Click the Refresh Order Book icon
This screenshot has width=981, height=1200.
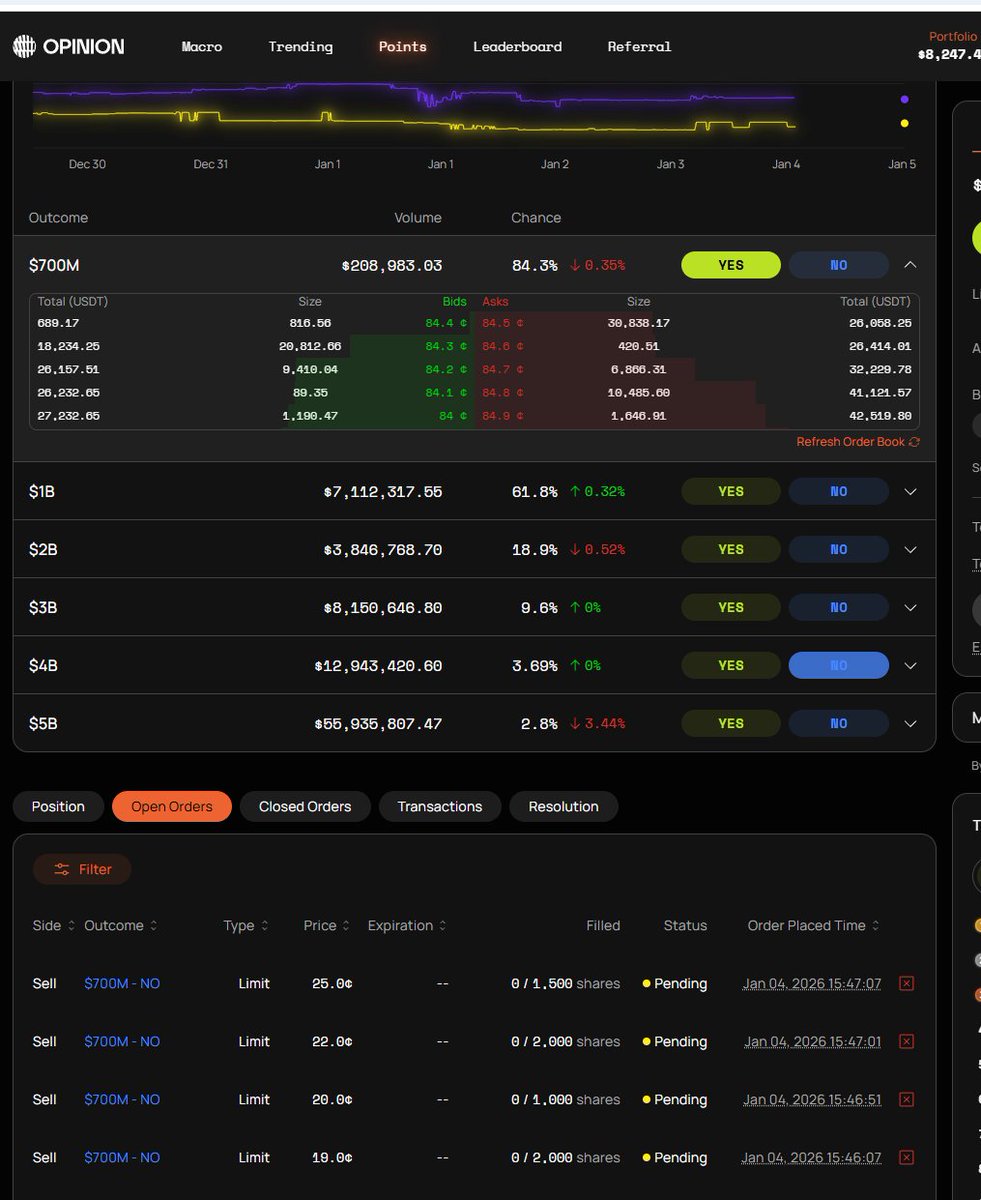pos(914,442)
